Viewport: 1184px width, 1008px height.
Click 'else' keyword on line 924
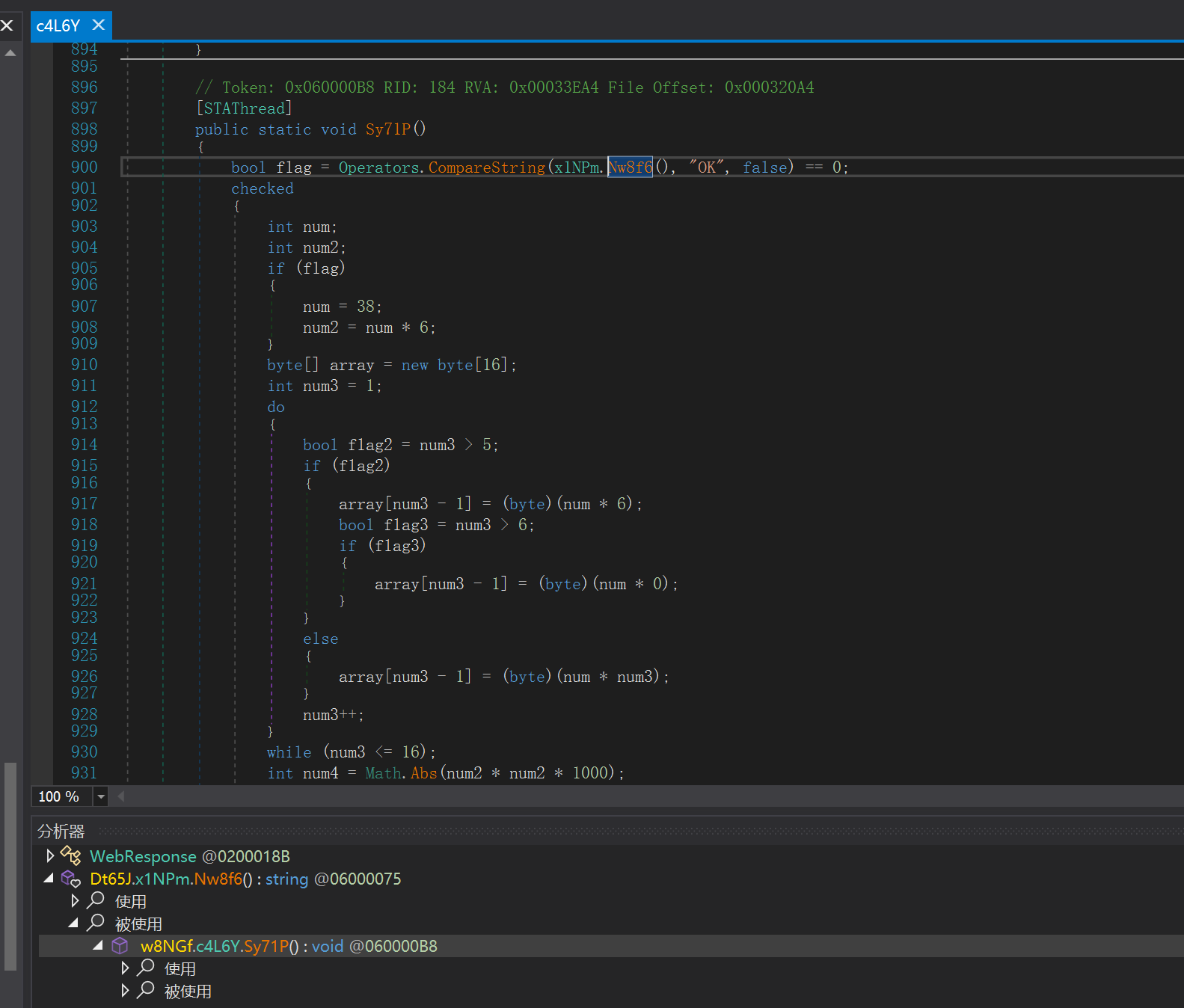pos(321,639)
